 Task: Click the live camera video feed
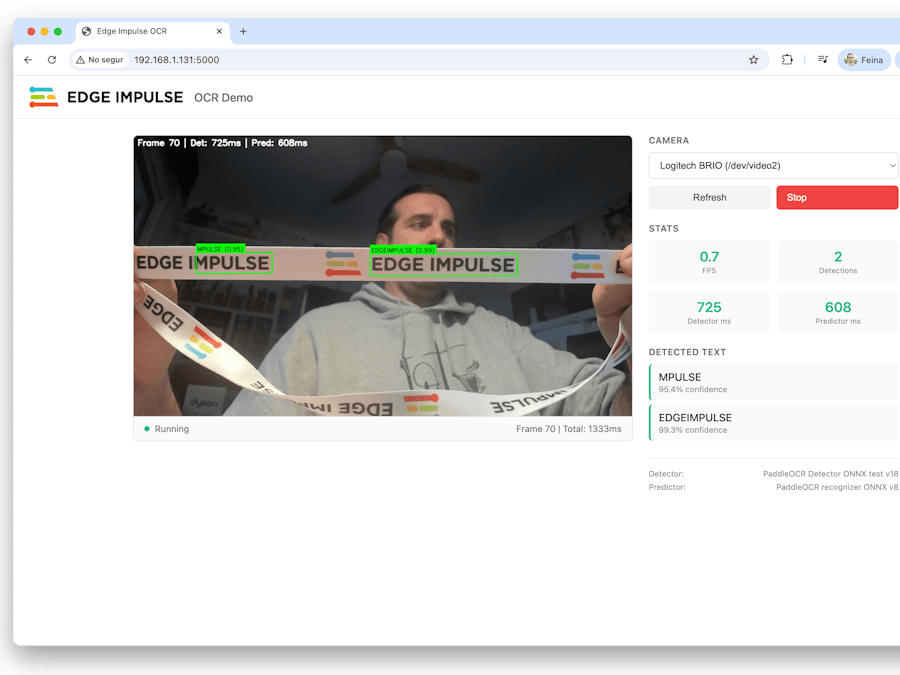tap(383, 276)
